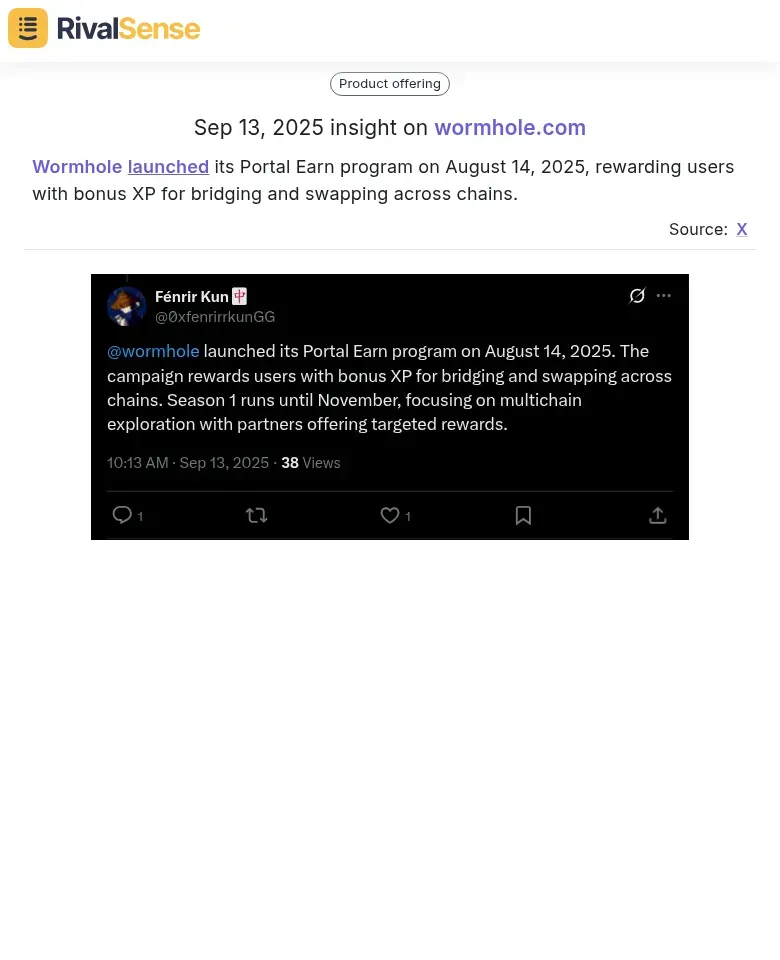Click the Wormhole company link
Screen dimensions: 780x960
(x=77, y=167)
